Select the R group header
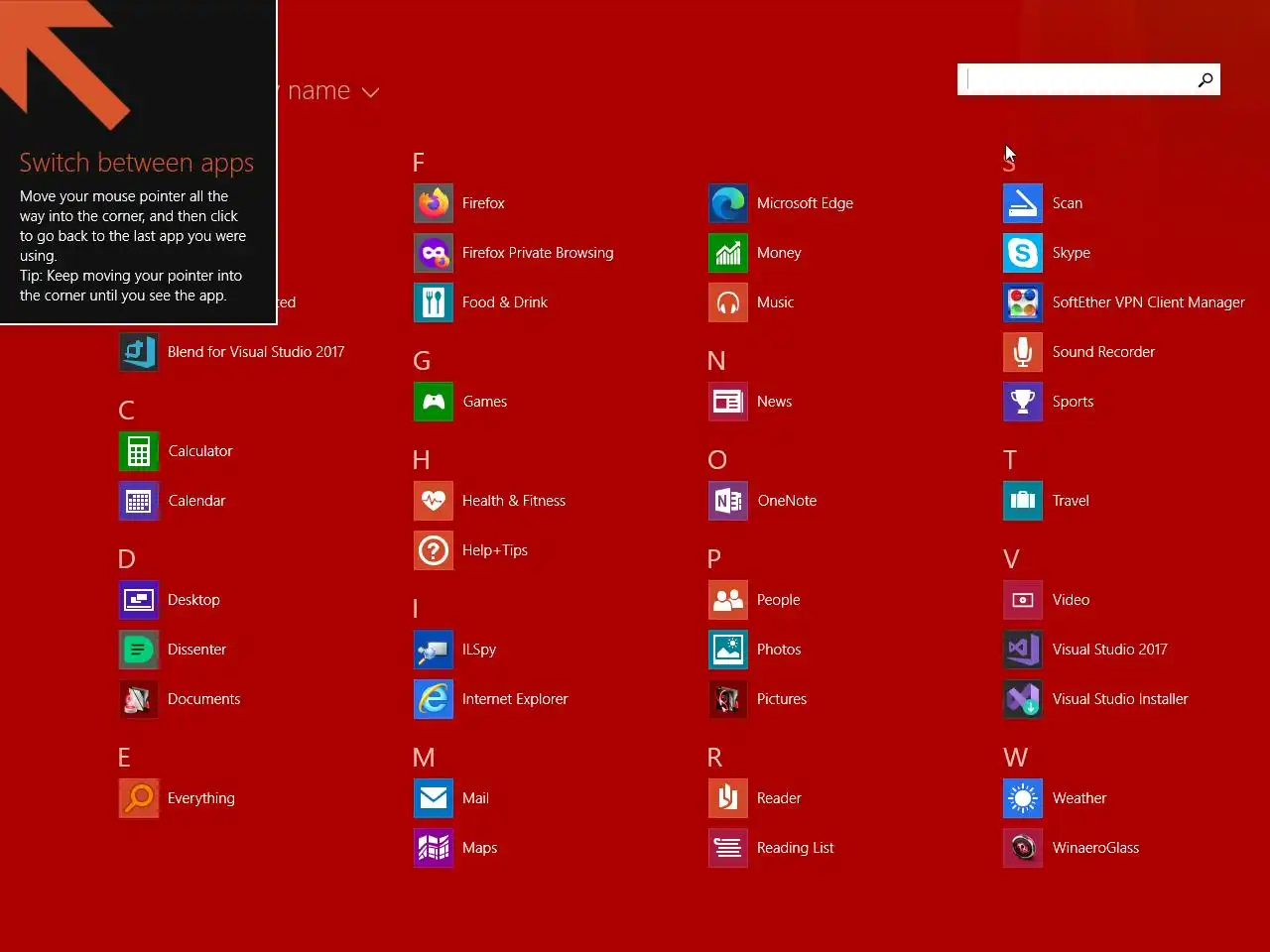The width and height of the screenshot is (1270, 952). [x=714, y=758]
